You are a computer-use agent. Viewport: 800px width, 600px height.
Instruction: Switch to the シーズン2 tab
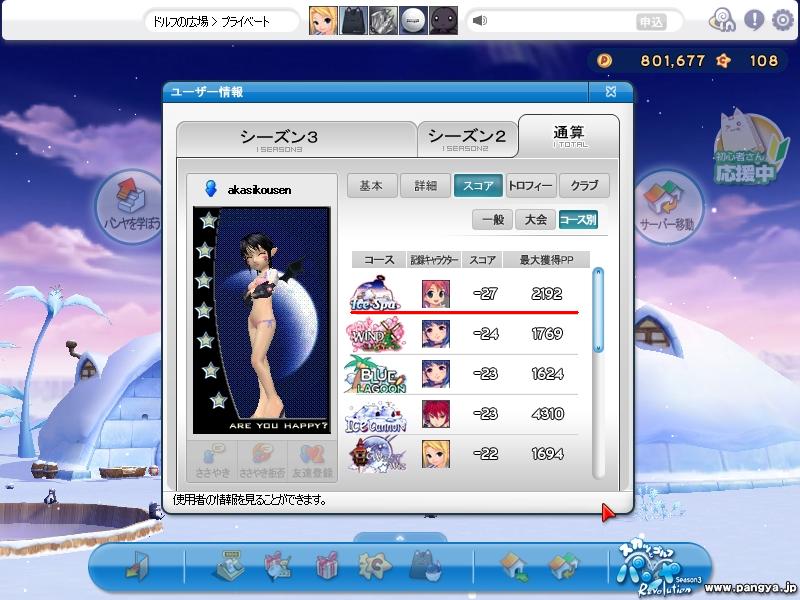point(466,139)
